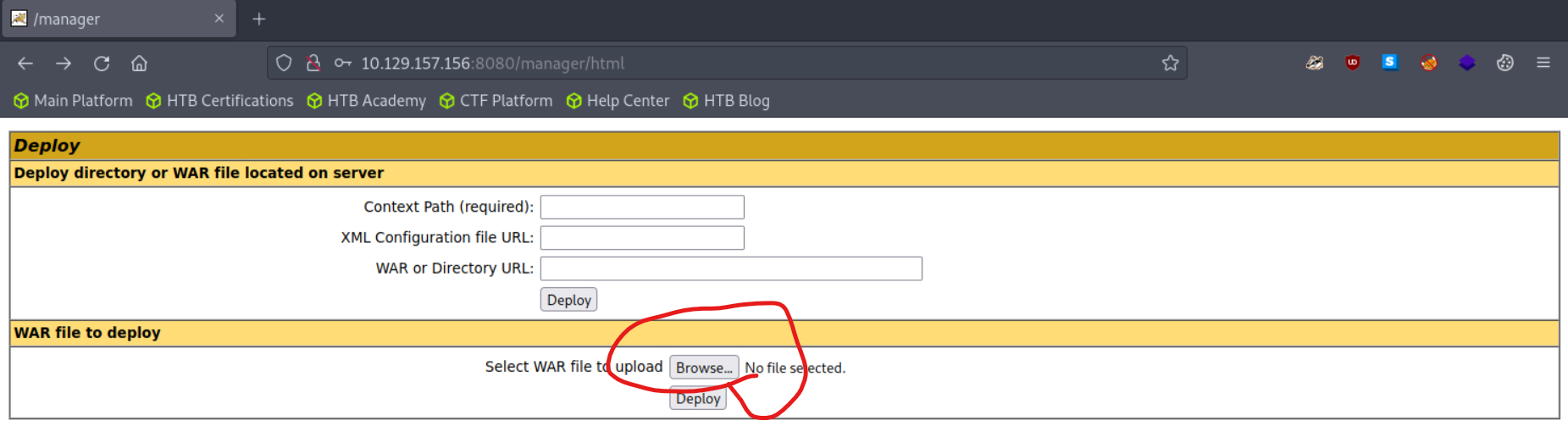Go forward with the browser forward arrow
This screenshot has height=426, width=1568.
tap(64, 64)
